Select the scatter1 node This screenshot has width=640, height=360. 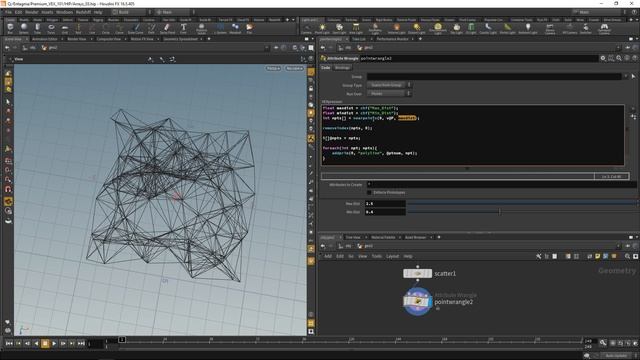[x=417, y=273]
